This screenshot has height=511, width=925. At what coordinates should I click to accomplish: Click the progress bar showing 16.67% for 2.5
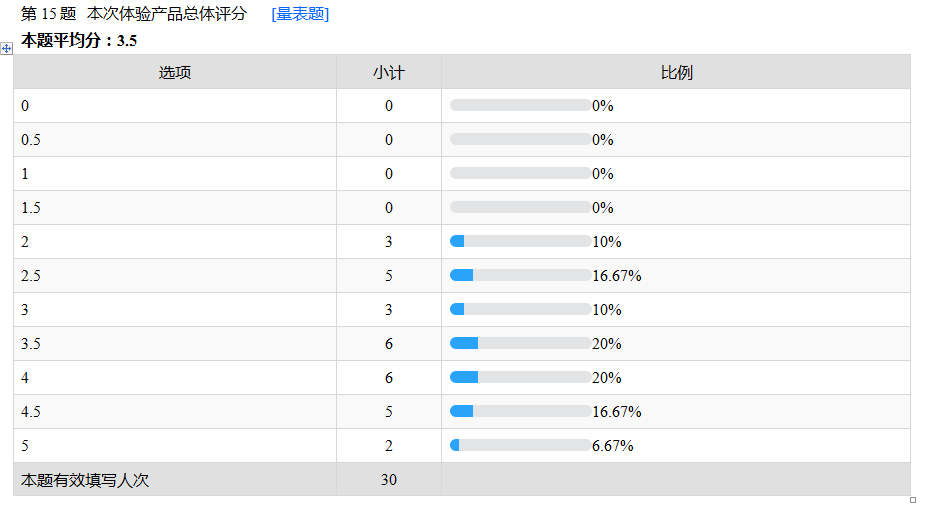(x=520, y=276)
